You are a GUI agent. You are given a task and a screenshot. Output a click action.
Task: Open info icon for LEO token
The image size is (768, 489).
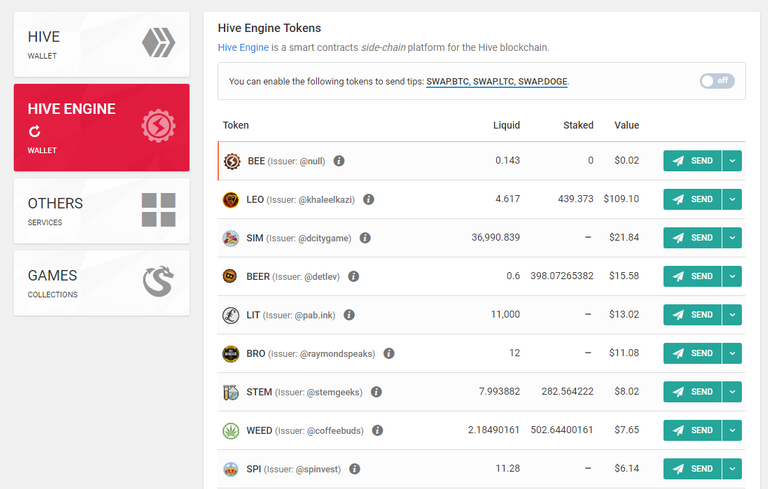[368, 199]
